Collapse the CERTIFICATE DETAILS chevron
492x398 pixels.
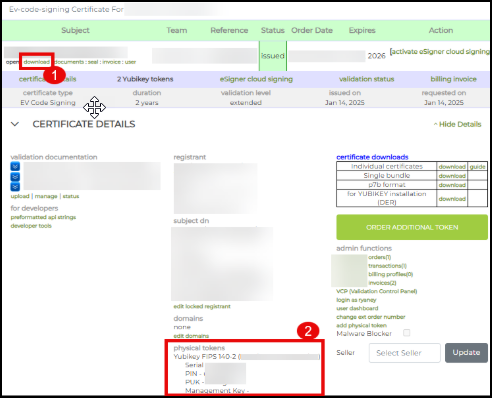coord(15,124)
